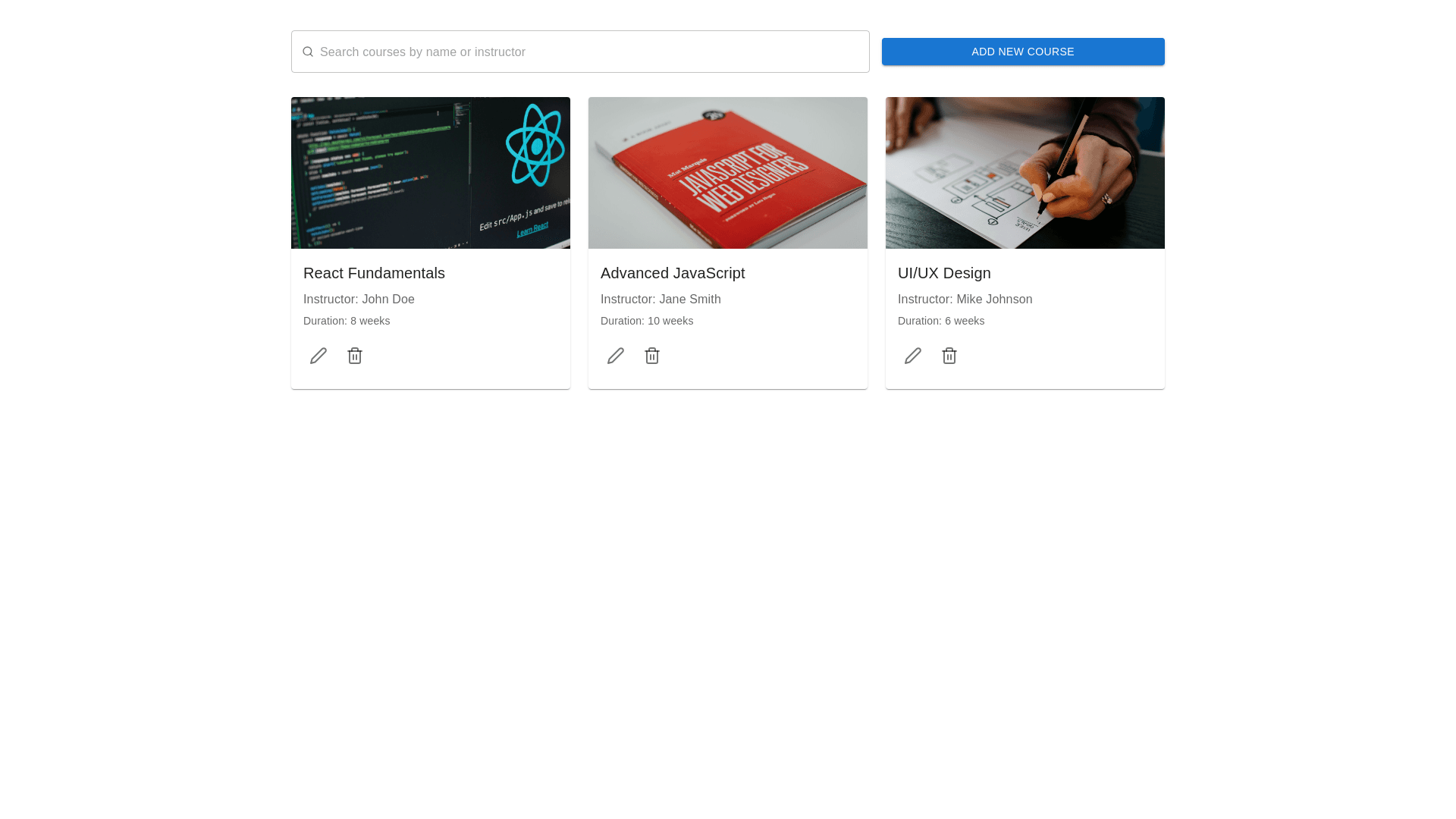
Task: Click the Duration: 10 weeks label
Action: 647,321
